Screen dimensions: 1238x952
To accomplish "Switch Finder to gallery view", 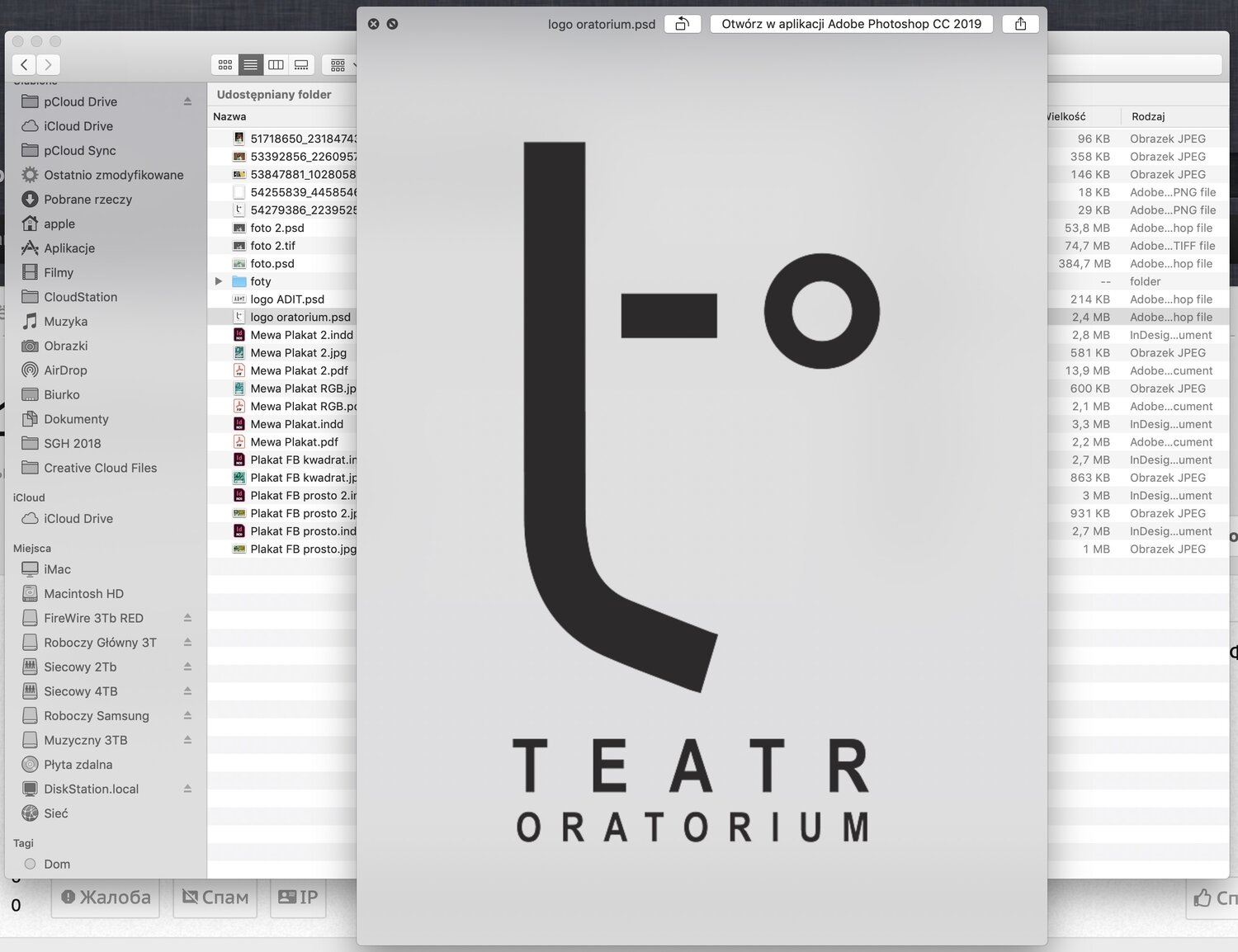I will tap(301, 64).
